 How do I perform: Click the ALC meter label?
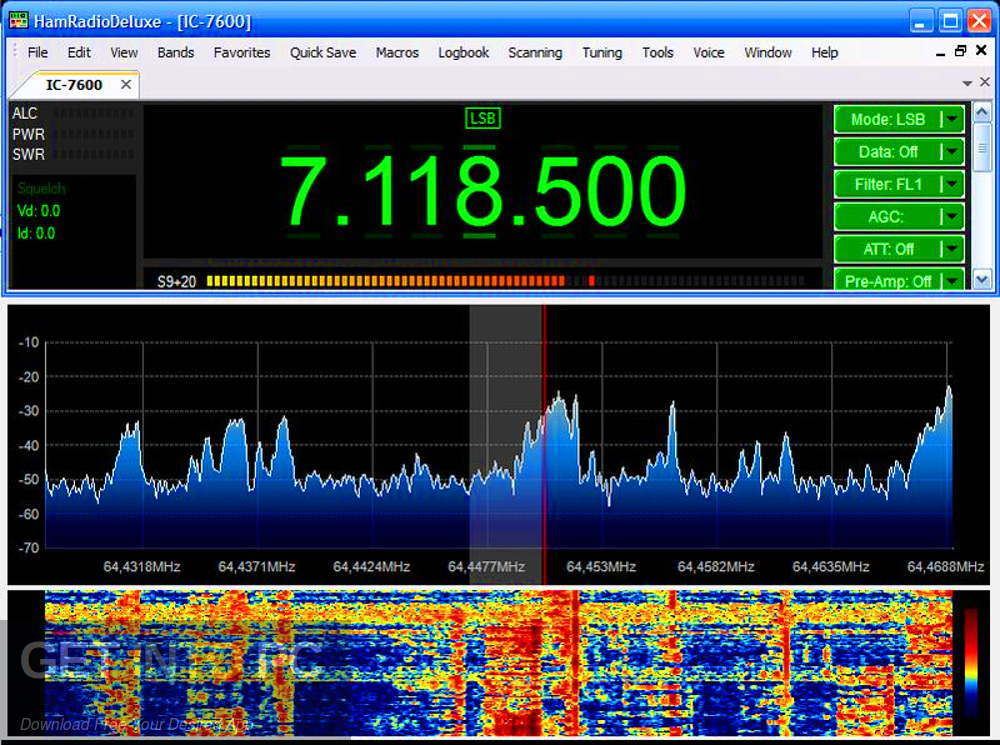pos(25,114)
